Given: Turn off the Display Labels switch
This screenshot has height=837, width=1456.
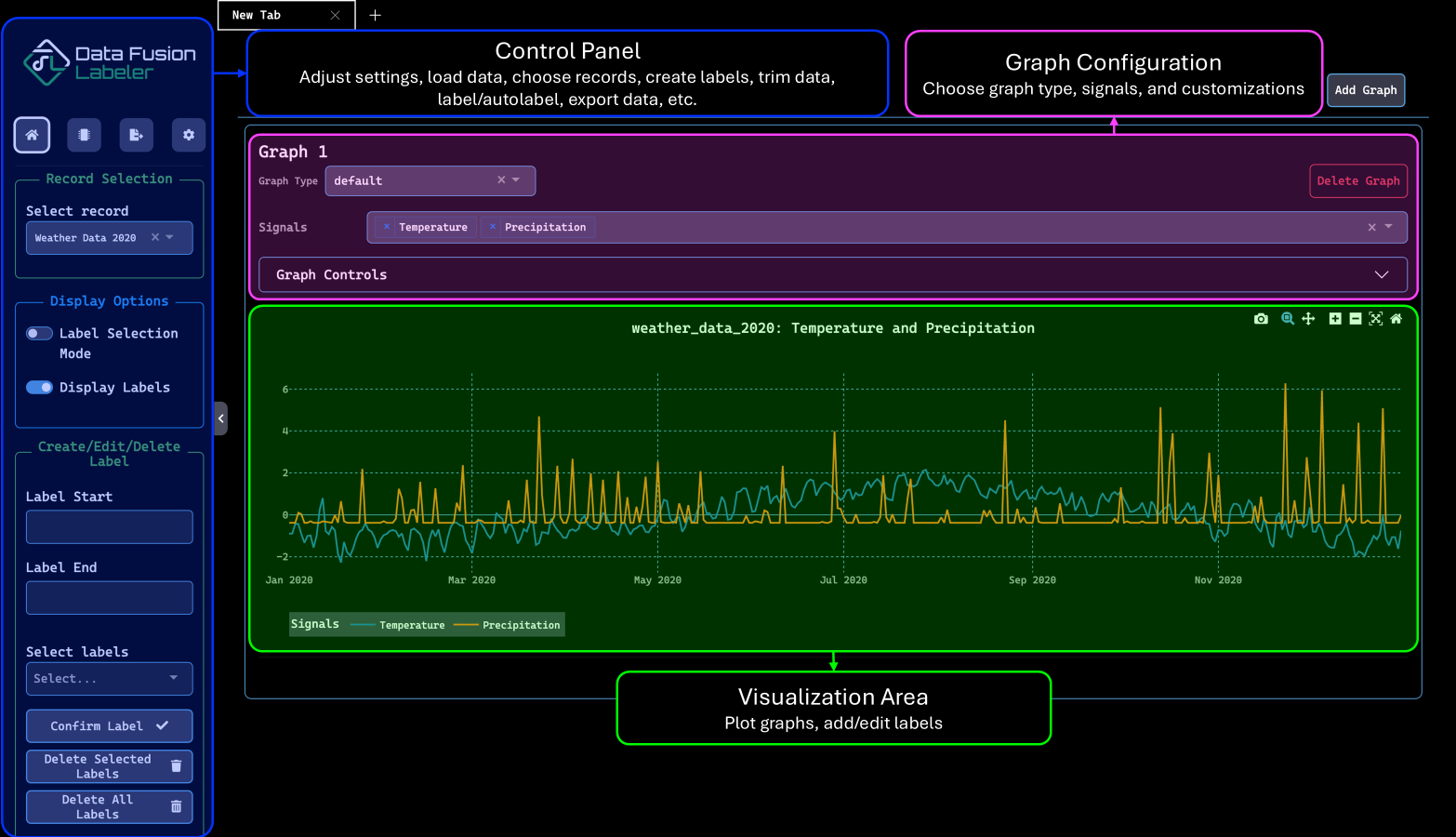Looking at the screenshot, I should (39, 388).
